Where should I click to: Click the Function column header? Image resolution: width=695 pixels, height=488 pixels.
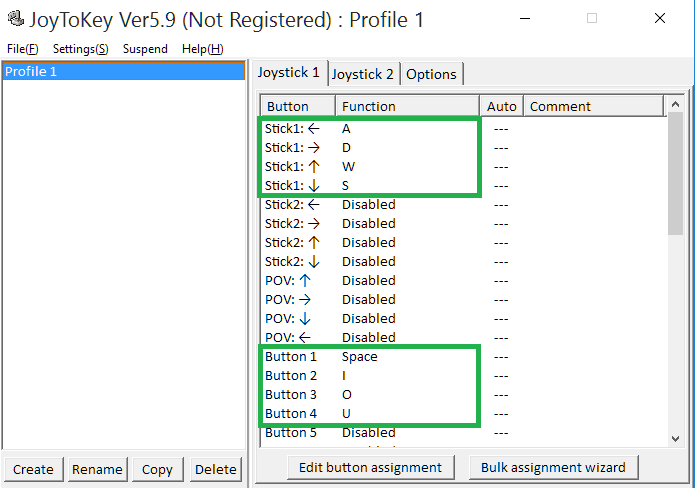[x=407, y=106]
